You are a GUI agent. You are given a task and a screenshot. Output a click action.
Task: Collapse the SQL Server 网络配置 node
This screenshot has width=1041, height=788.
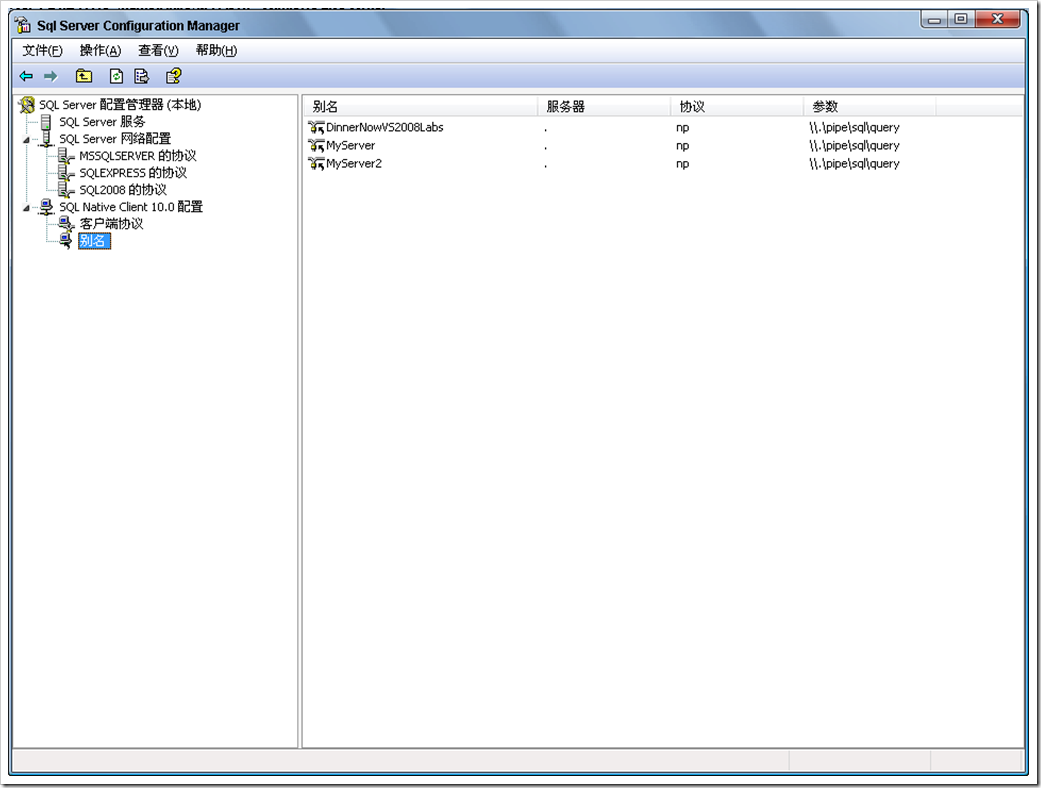pos(27,140)
